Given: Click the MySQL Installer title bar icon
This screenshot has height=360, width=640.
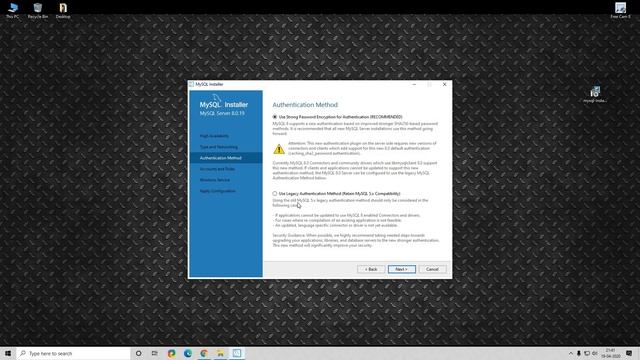Looking at the screenshot, I should (191, 84).
